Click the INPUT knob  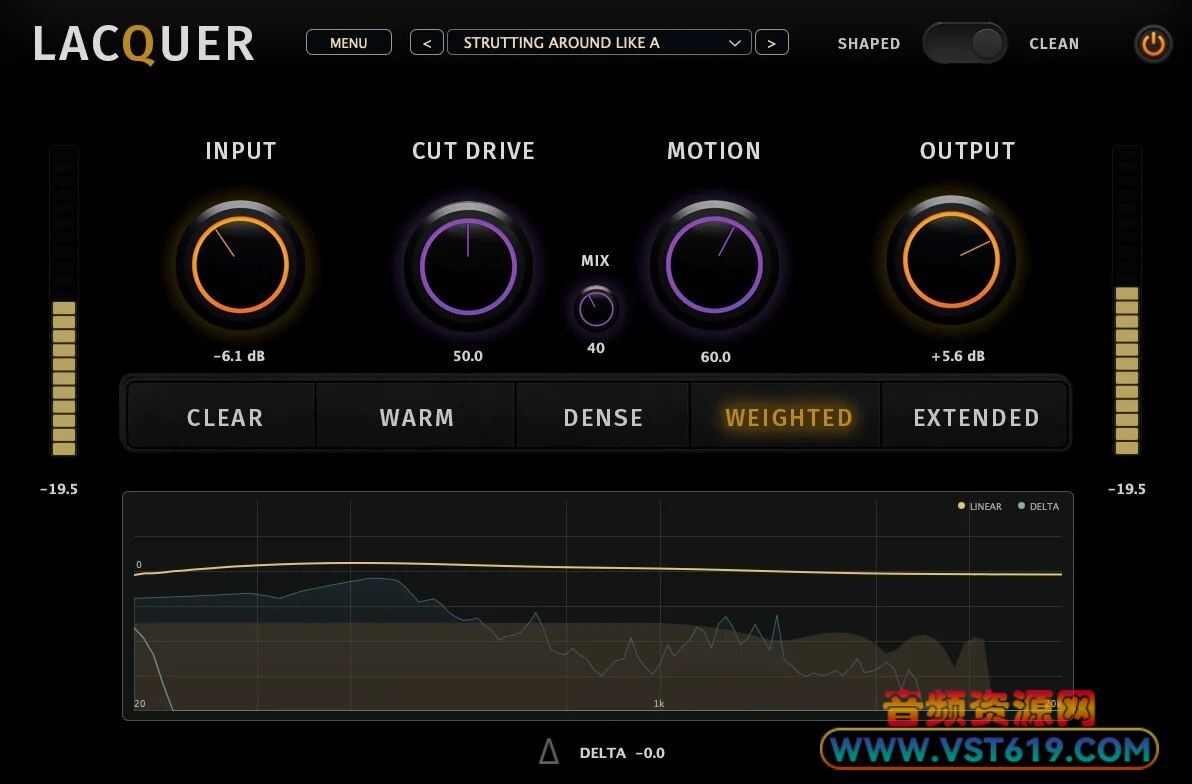[240, 265]
